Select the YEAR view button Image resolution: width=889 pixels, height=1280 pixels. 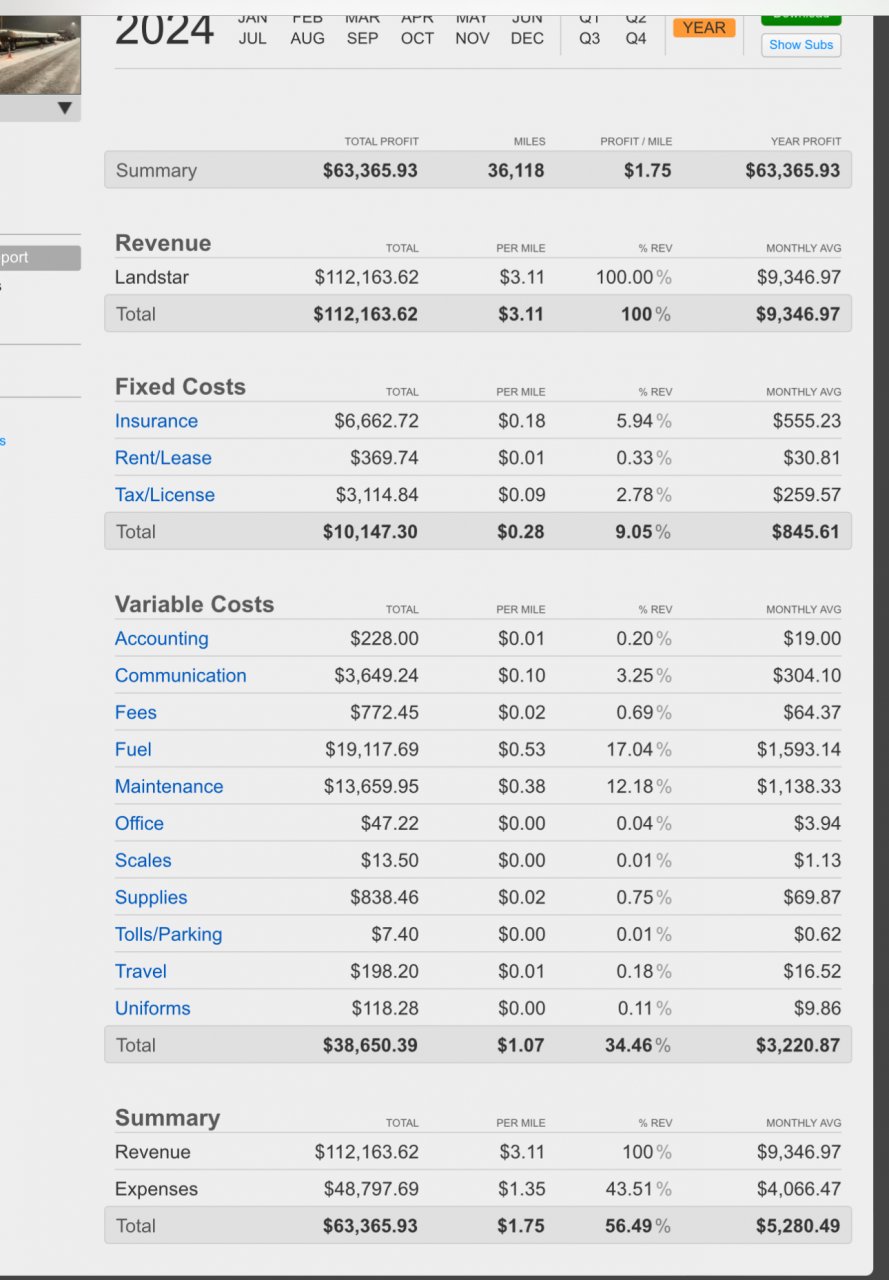704,28
